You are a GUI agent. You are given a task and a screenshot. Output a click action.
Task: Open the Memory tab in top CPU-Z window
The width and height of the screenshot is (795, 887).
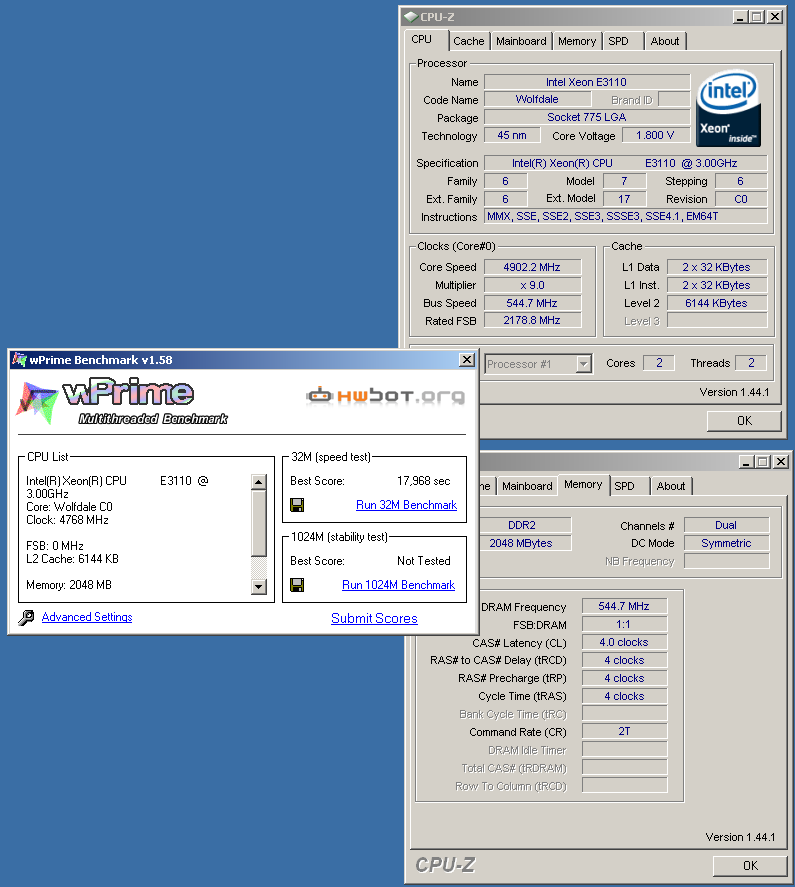(x=577, y=41)
